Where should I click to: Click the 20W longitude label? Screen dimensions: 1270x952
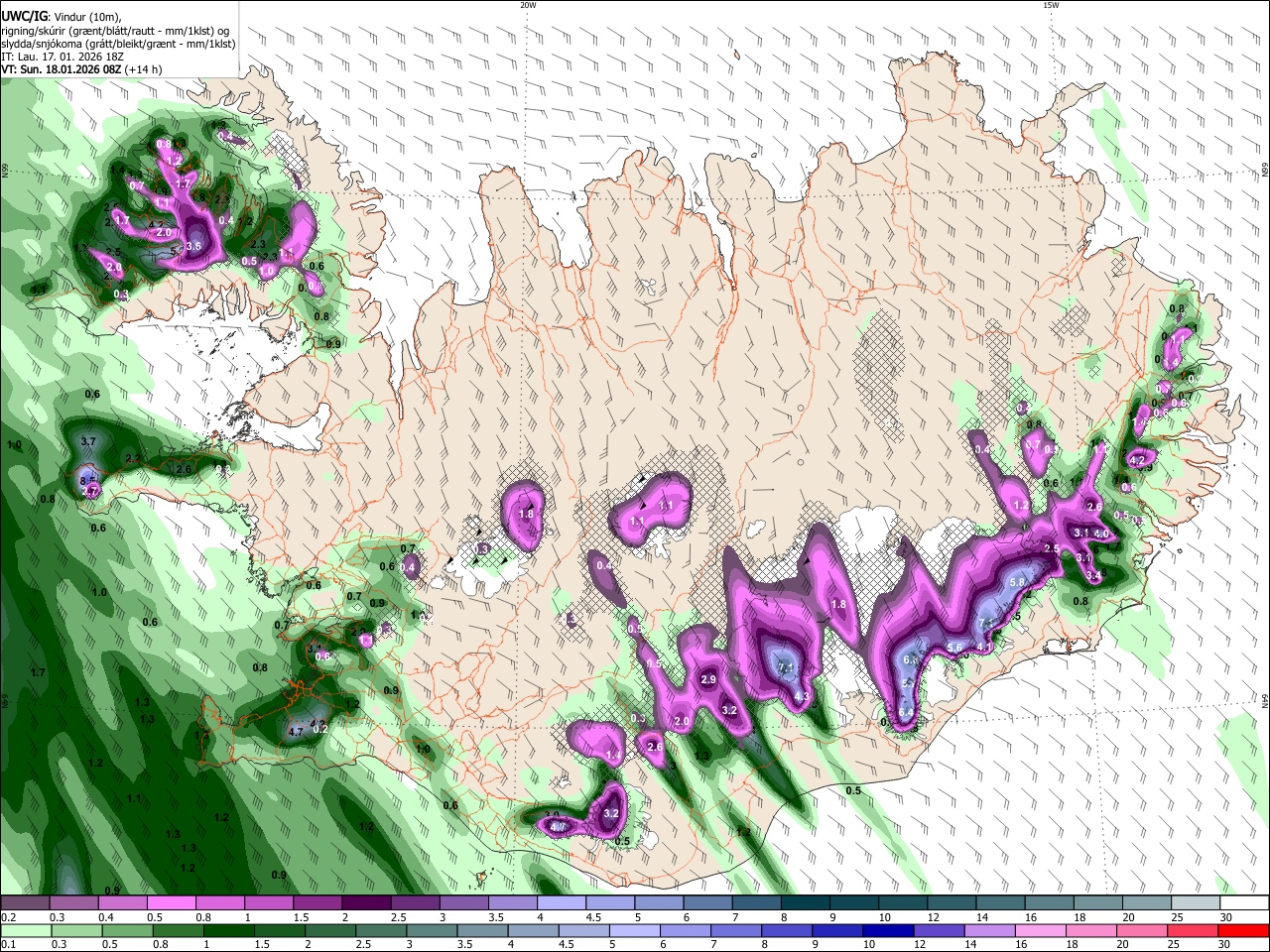click(x=528, y=5)
